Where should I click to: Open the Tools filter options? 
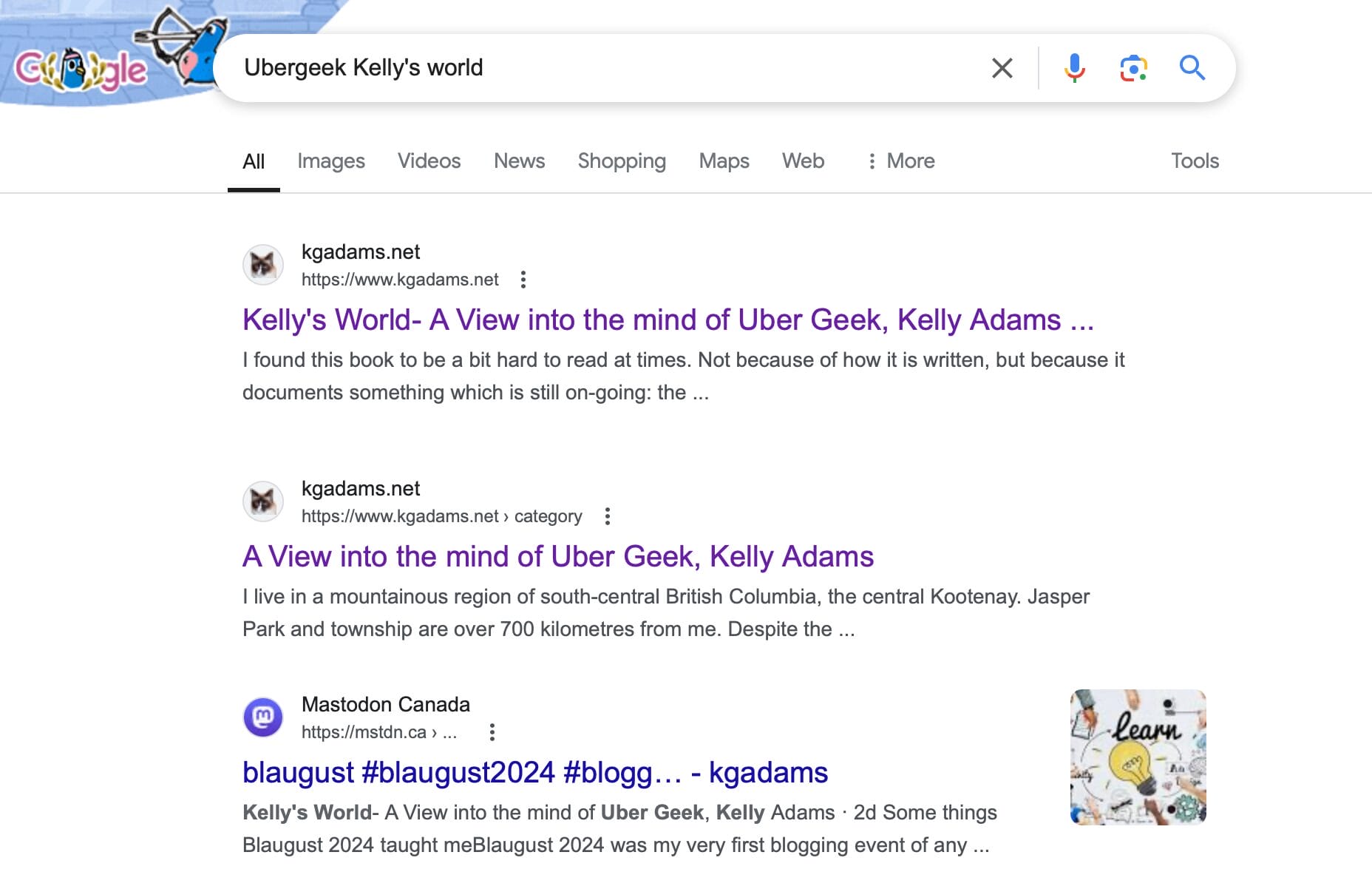click(1195, 161)
